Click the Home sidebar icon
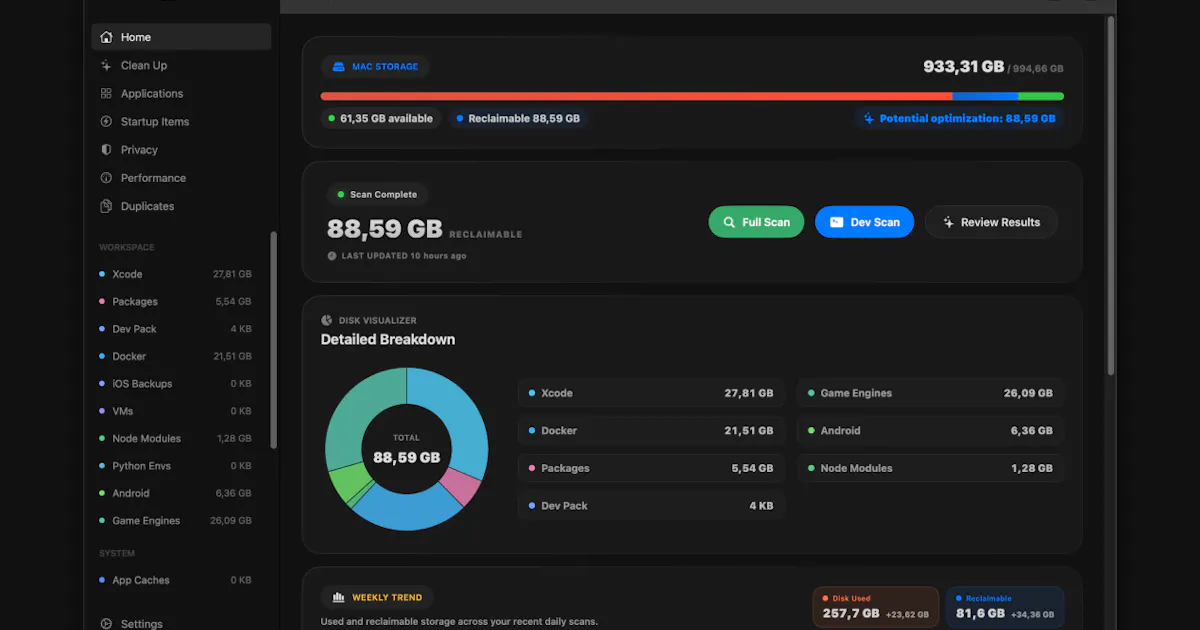The width and height of the screenshot is (1200, 630). point(106,37)
